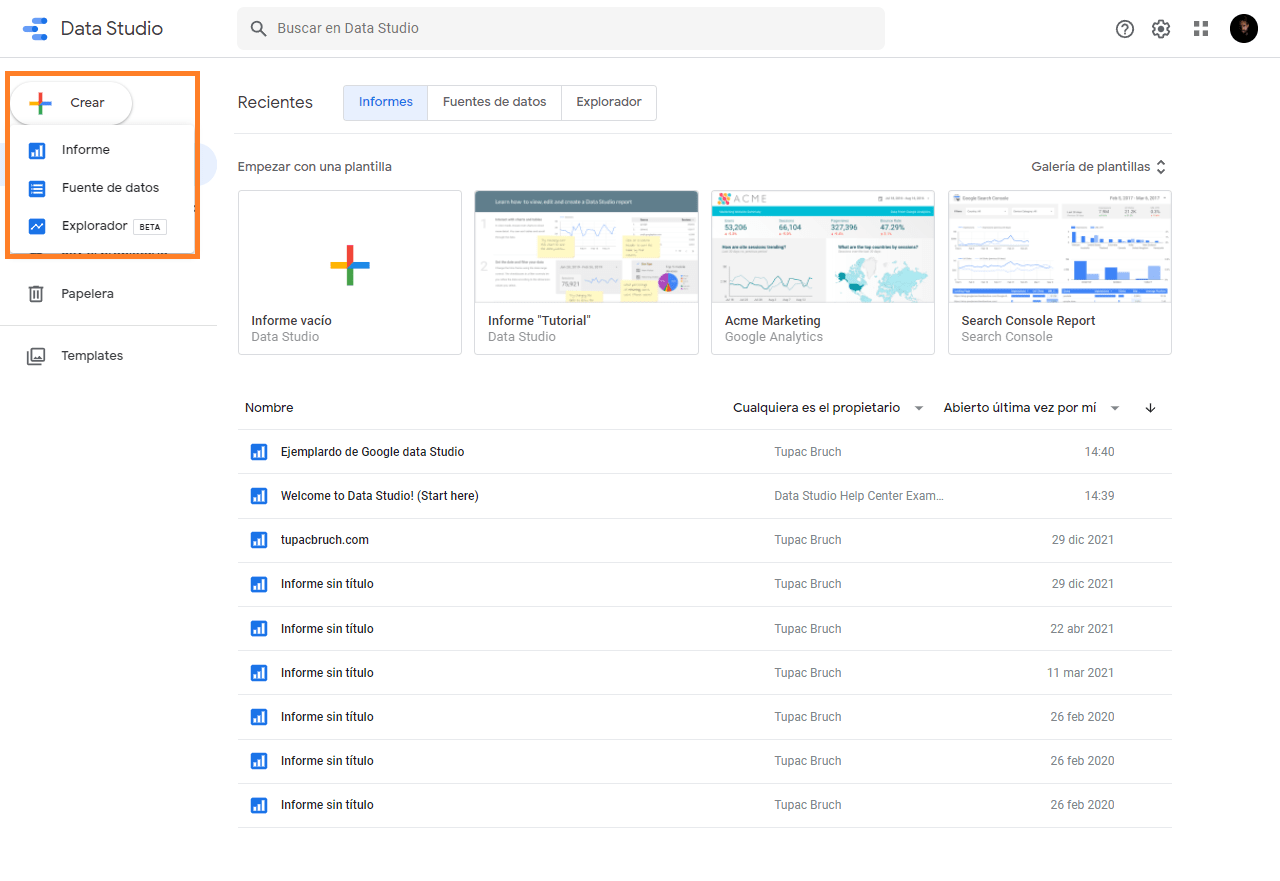Click report icon beside Ejemplardo de Google data Studio
Viewport: 1280px width, 881px height.
(x=259, y=452)
